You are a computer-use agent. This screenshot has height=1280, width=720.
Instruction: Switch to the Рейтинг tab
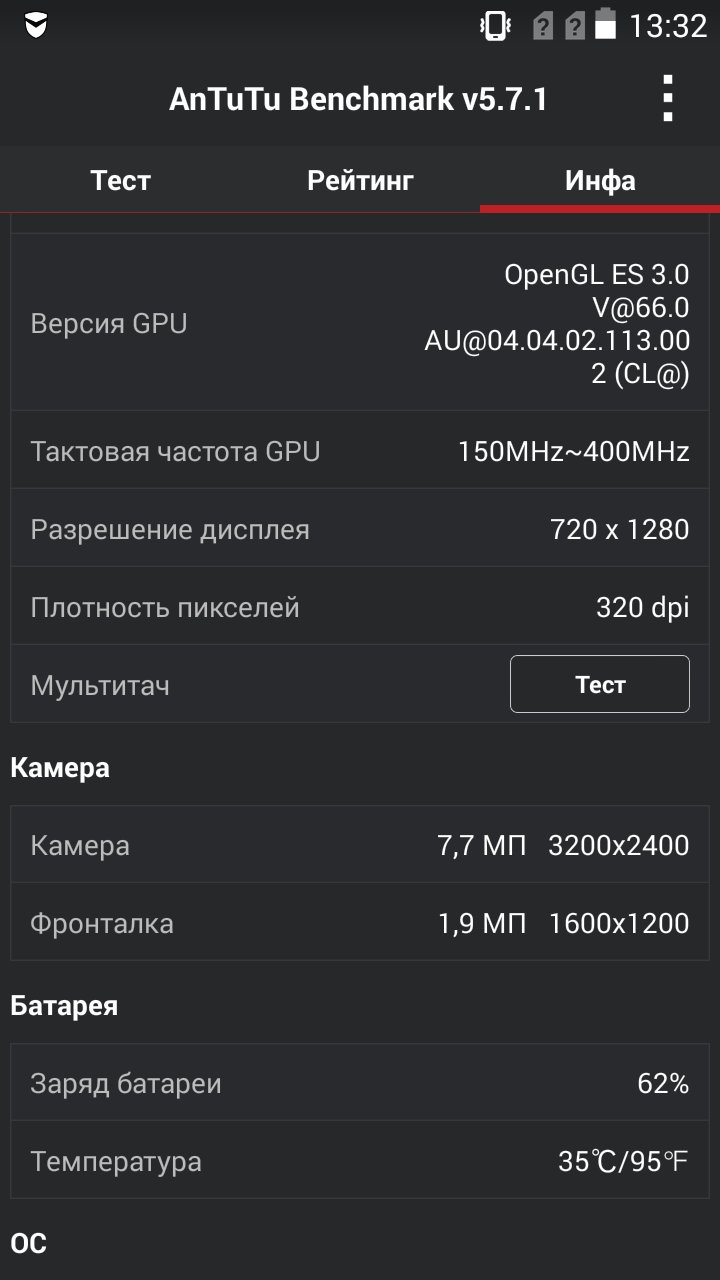point(360,180)
